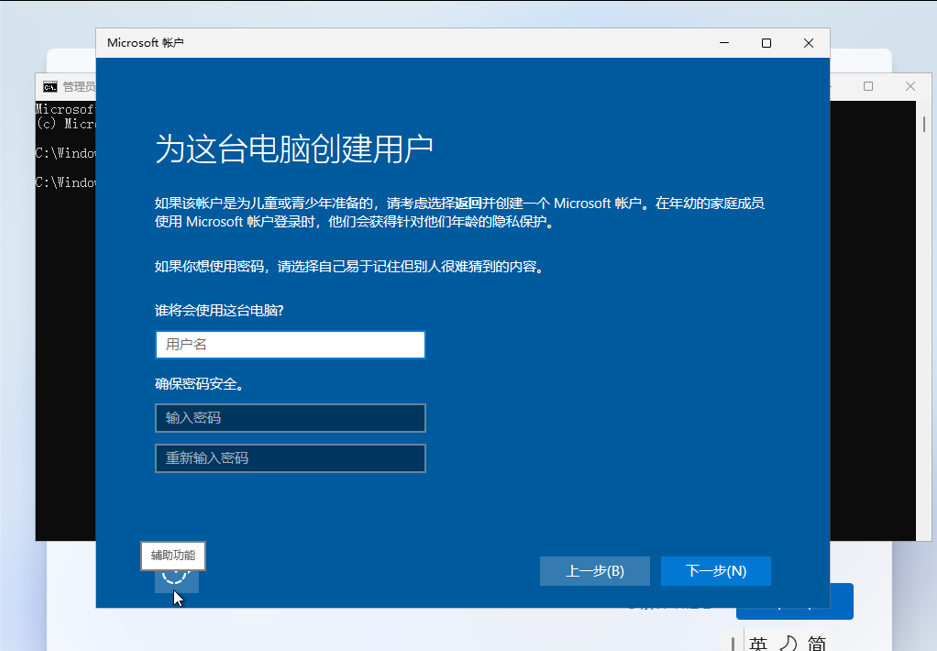Click the 用户名 username input field

pos(290,344)
